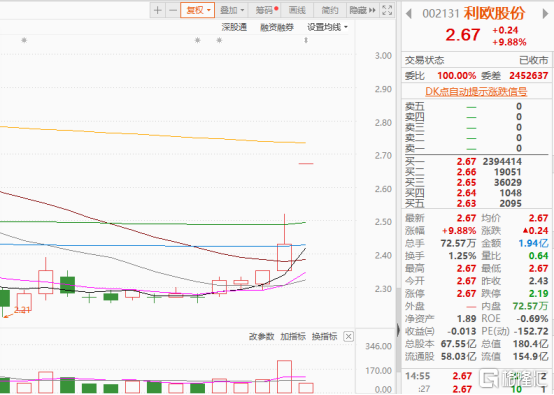
Task: Open the 复权 dropdown
Action: [x=198, y=10]
